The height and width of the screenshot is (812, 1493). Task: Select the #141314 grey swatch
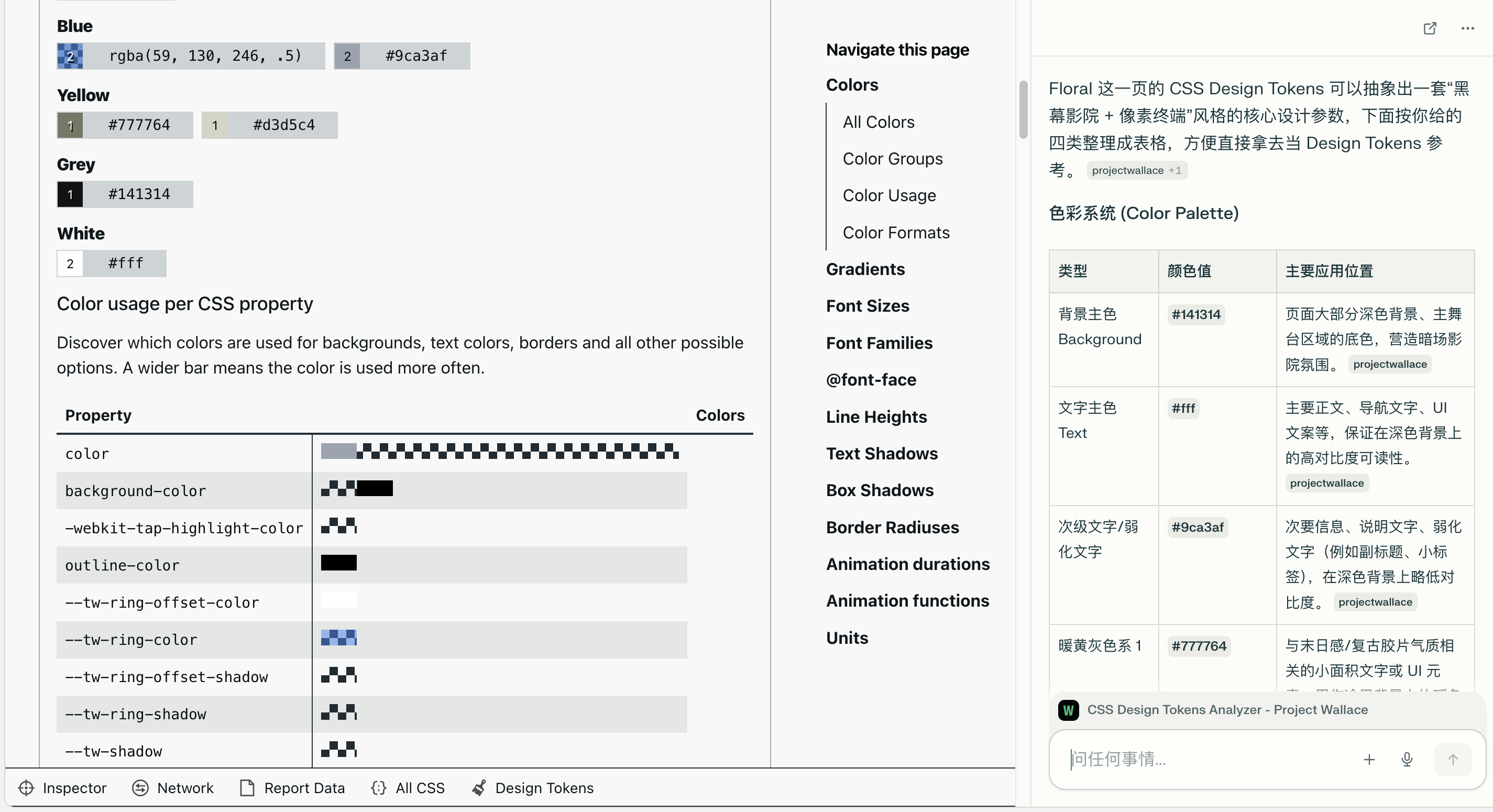click(70, 194)
